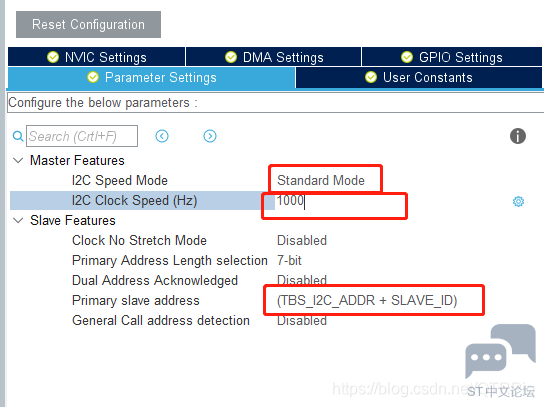The height and width of the screenshot is (407, 544).
Task: Select the Primary Address Length 7-bit value
Action: coord(289,261)
